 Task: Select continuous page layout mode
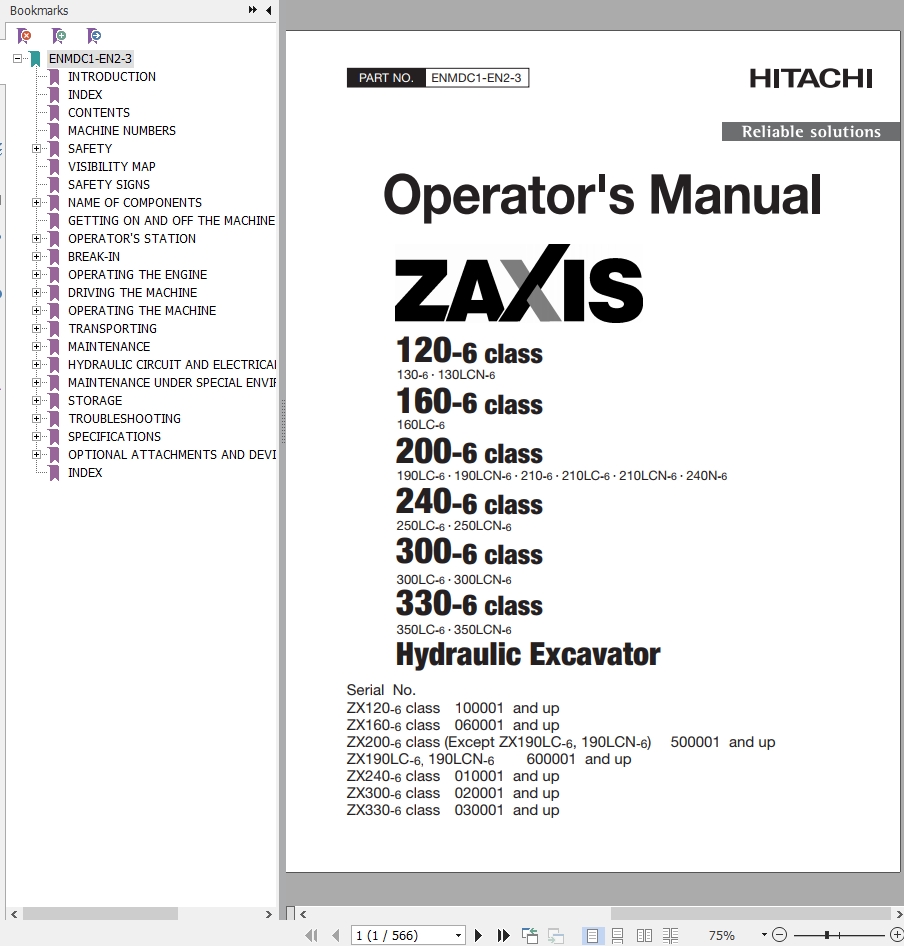click(x=617, y=935)
